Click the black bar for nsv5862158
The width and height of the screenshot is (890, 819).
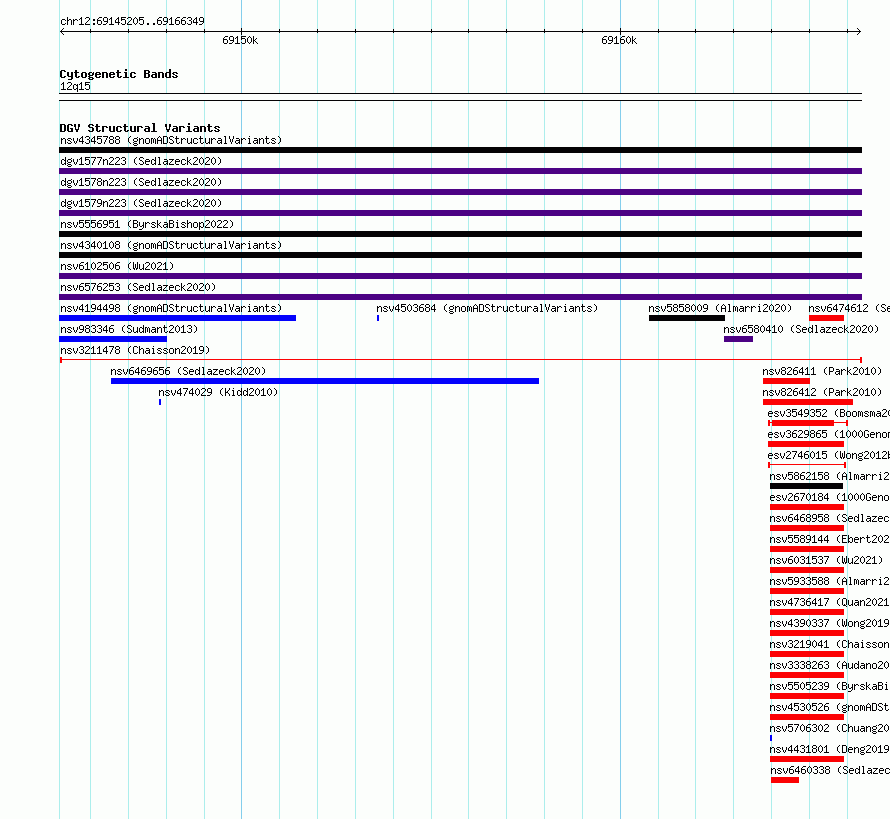[x=807, y=486]
